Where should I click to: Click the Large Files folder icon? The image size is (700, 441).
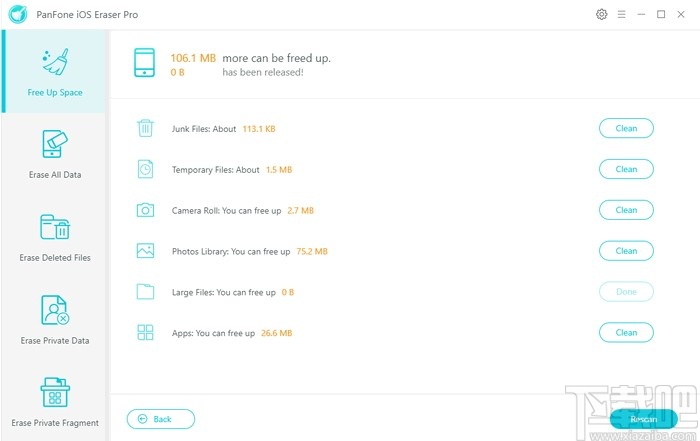(x=145, y=292)
